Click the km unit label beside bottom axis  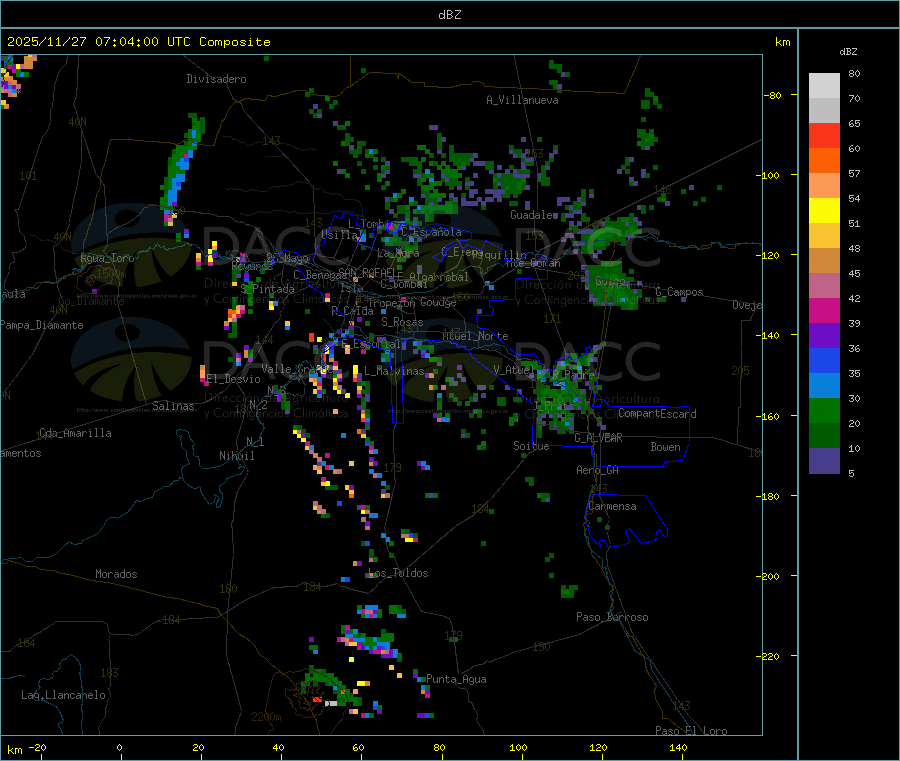pyautogui.click(x=14, y=750)
